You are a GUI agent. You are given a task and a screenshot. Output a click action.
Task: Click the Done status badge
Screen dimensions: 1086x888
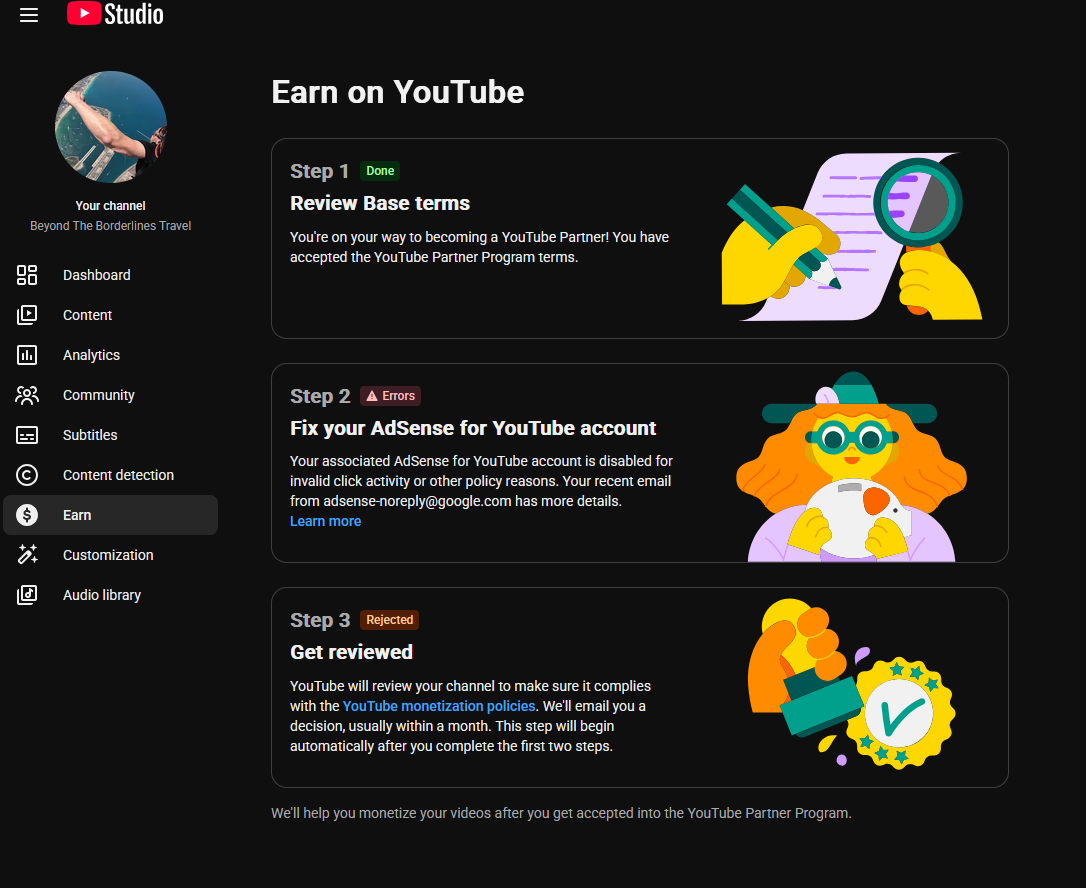380,171
